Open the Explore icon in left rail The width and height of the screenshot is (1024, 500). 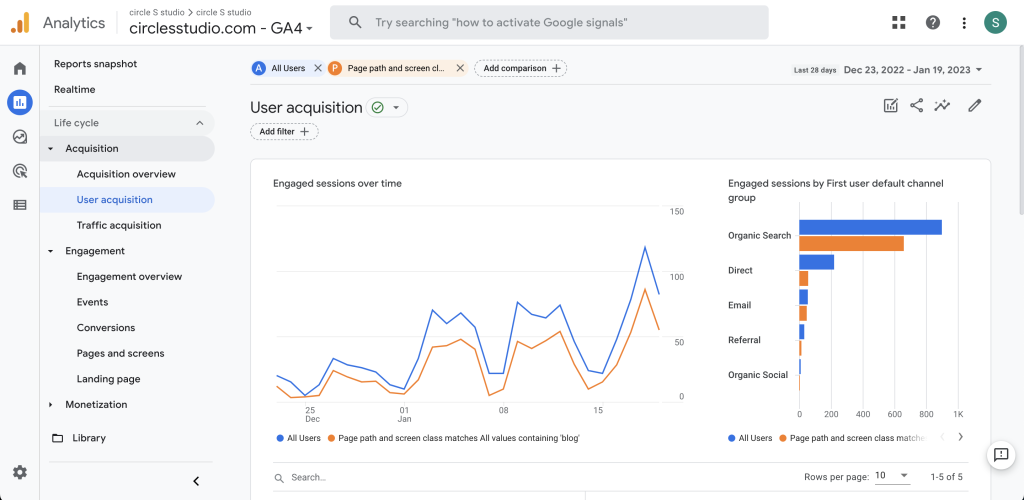(x=20, y=137)
